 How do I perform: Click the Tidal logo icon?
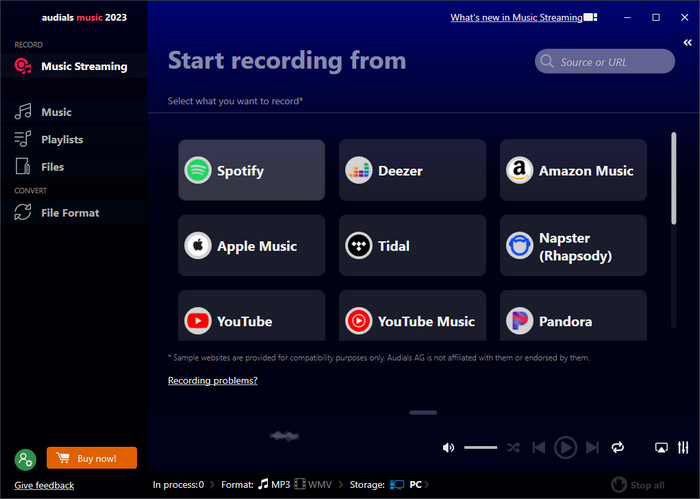coord(358,245)
